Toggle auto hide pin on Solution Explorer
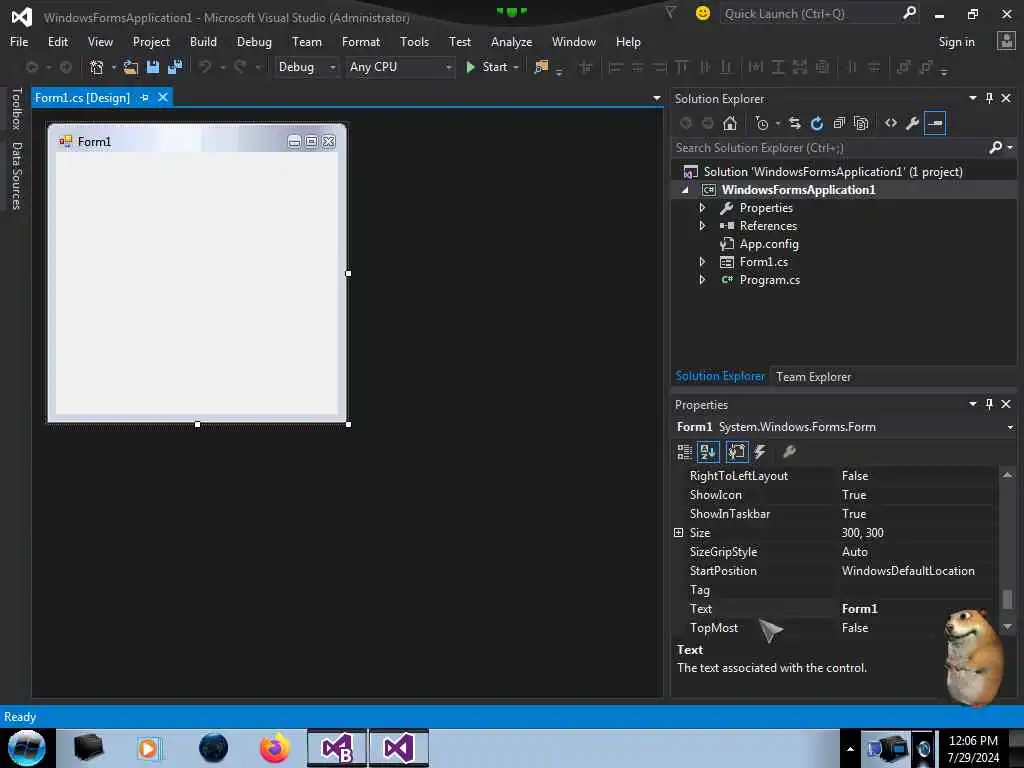Image resolution: width=1024 pixels, height=768 pixels. (x=989, y=98)
